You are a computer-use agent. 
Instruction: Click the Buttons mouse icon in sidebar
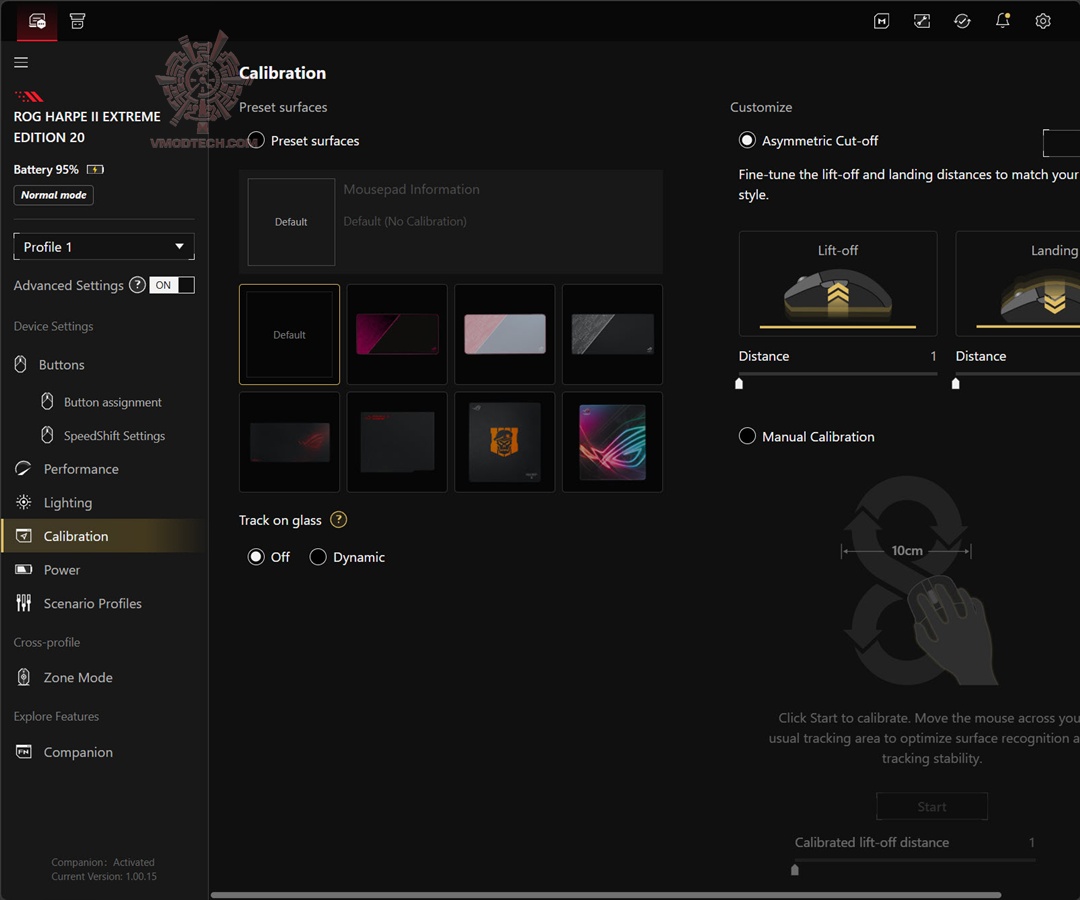tap(21, 364)
